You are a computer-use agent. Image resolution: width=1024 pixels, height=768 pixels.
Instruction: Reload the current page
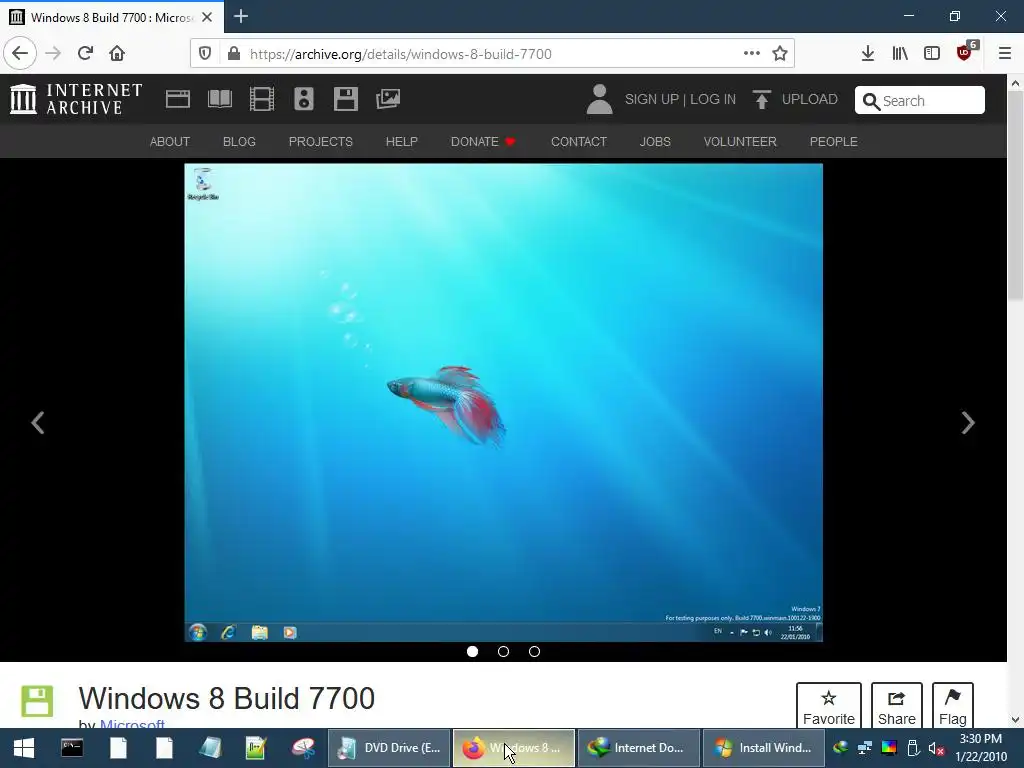pyautogui.click(x=85, y=54)
